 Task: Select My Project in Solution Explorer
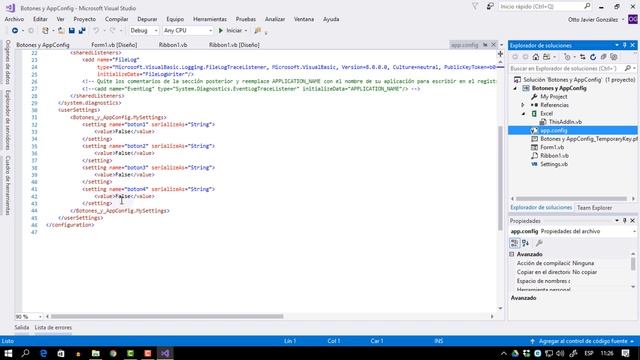coord(553,97)
